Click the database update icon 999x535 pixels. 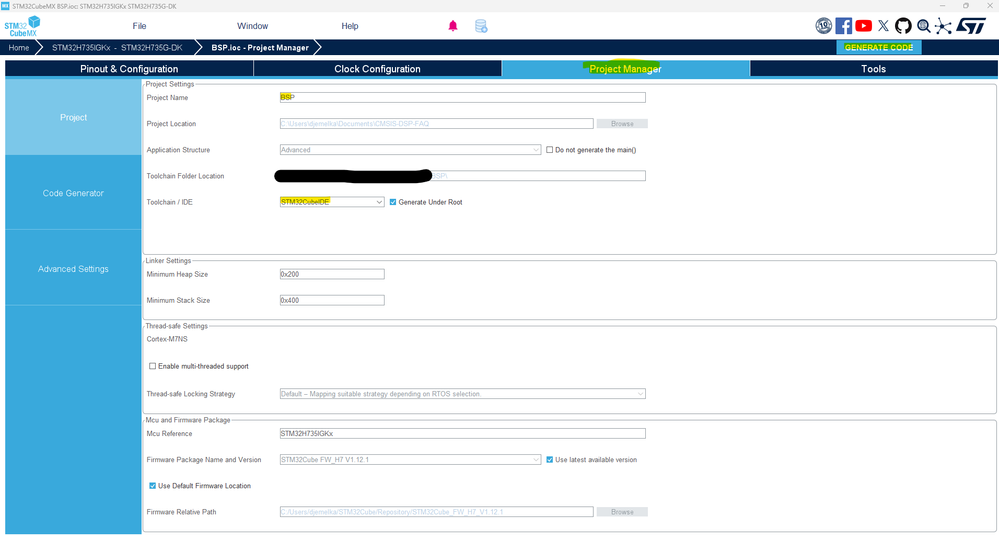(481, 26)
